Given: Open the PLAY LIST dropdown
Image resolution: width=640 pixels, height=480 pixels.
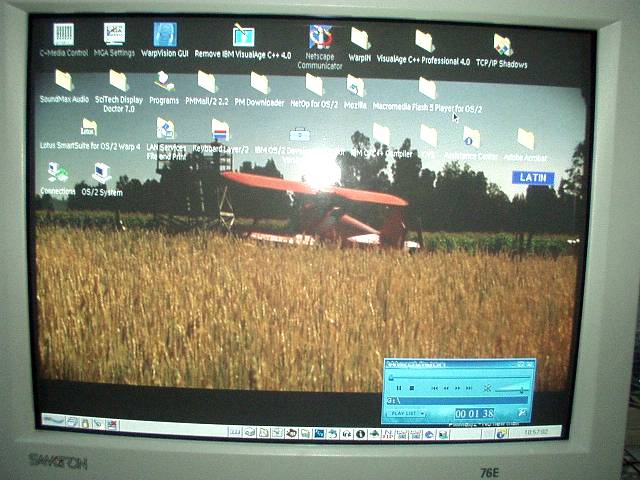Looking at the screenshot, I should [407, 413].
